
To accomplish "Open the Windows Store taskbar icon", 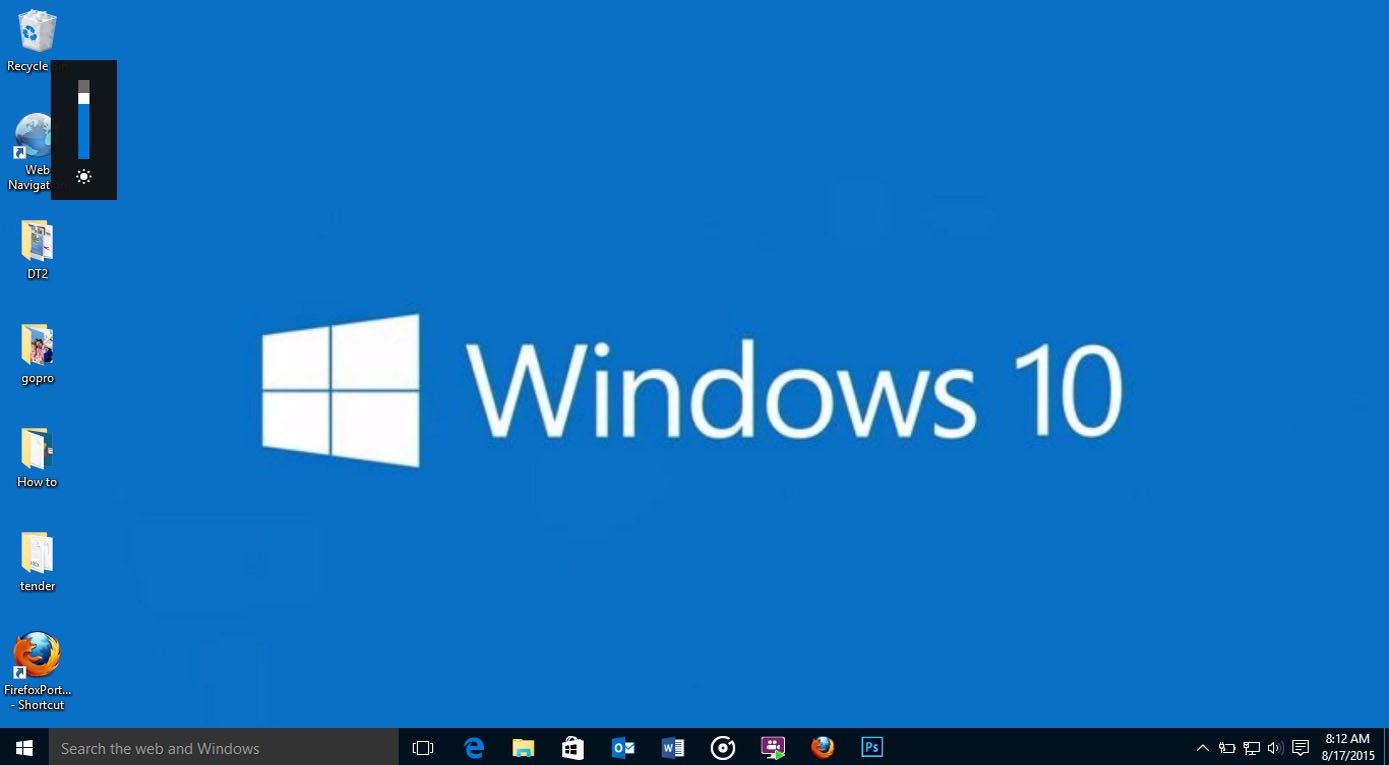I will 573,748.
